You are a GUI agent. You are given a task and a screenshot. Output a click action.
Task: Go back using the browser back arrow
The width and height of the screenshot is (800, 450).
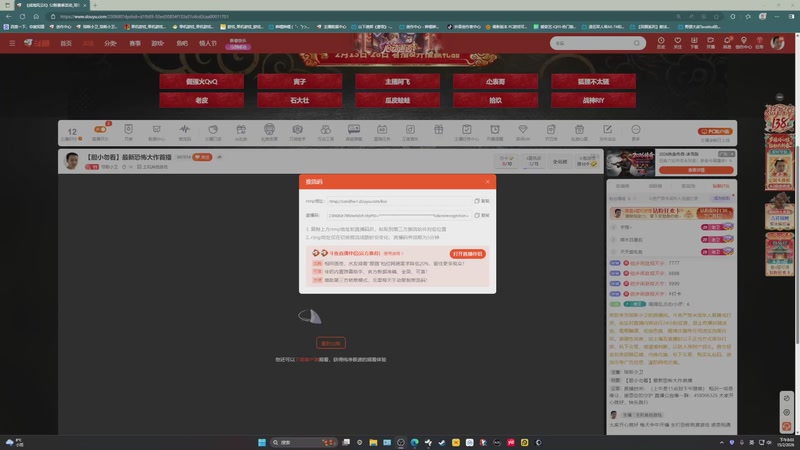pos(9,16)
